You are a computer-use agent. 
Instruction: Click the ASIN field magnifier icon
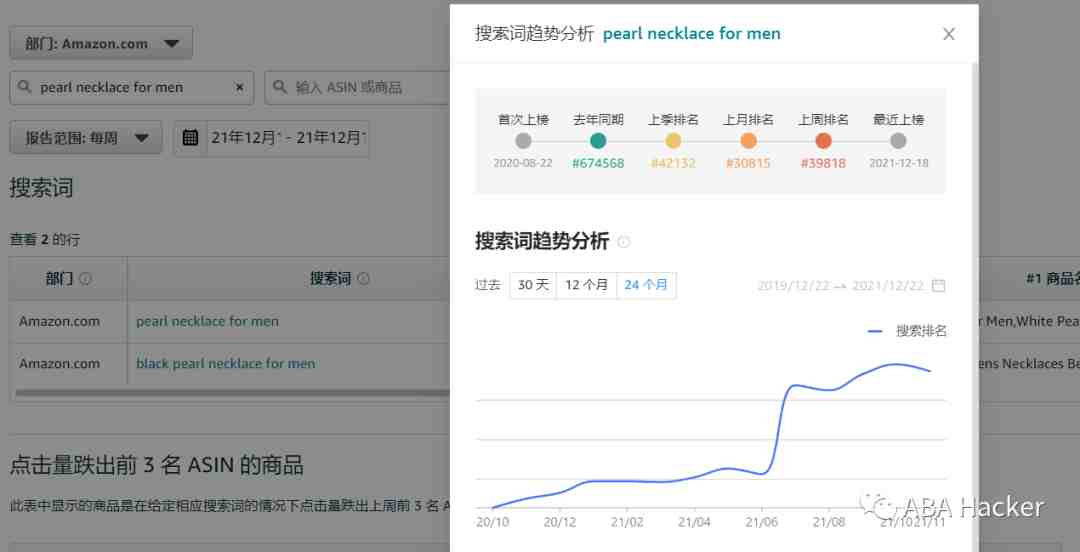point(280,88)
